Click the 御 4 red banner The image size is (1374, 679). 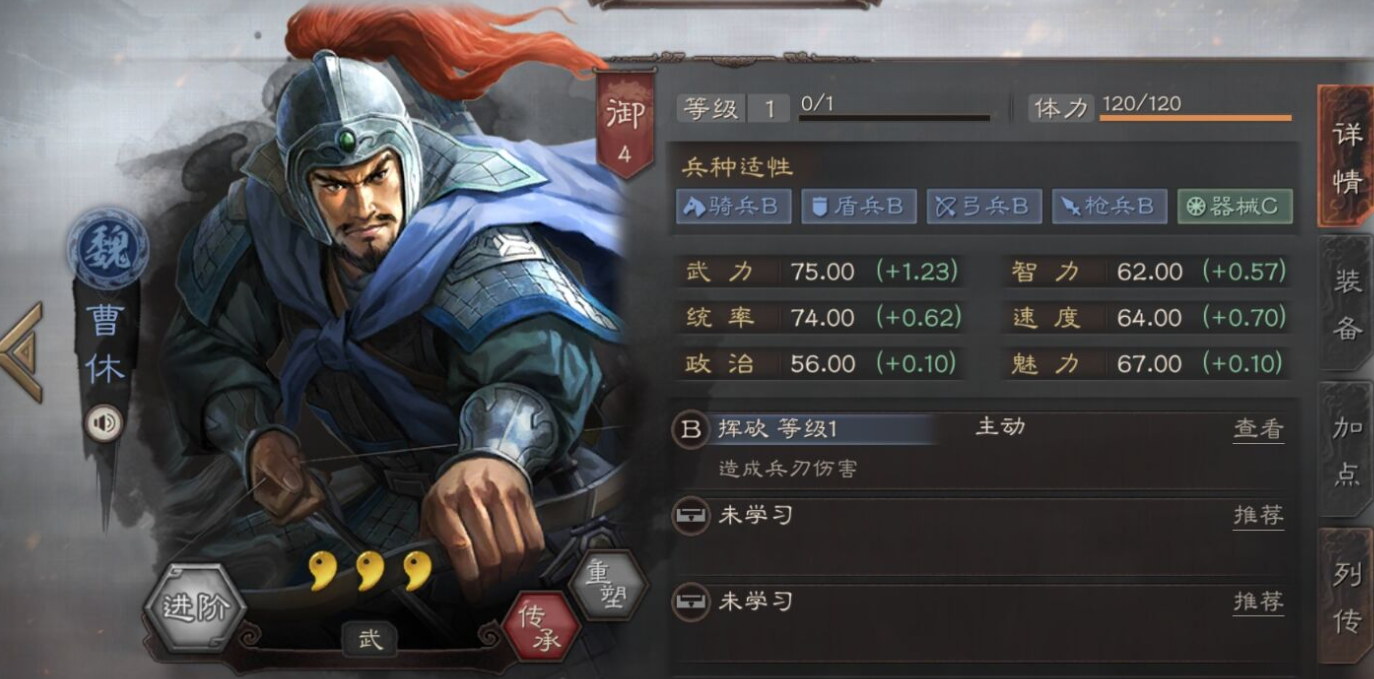click(x=625, y=123)
